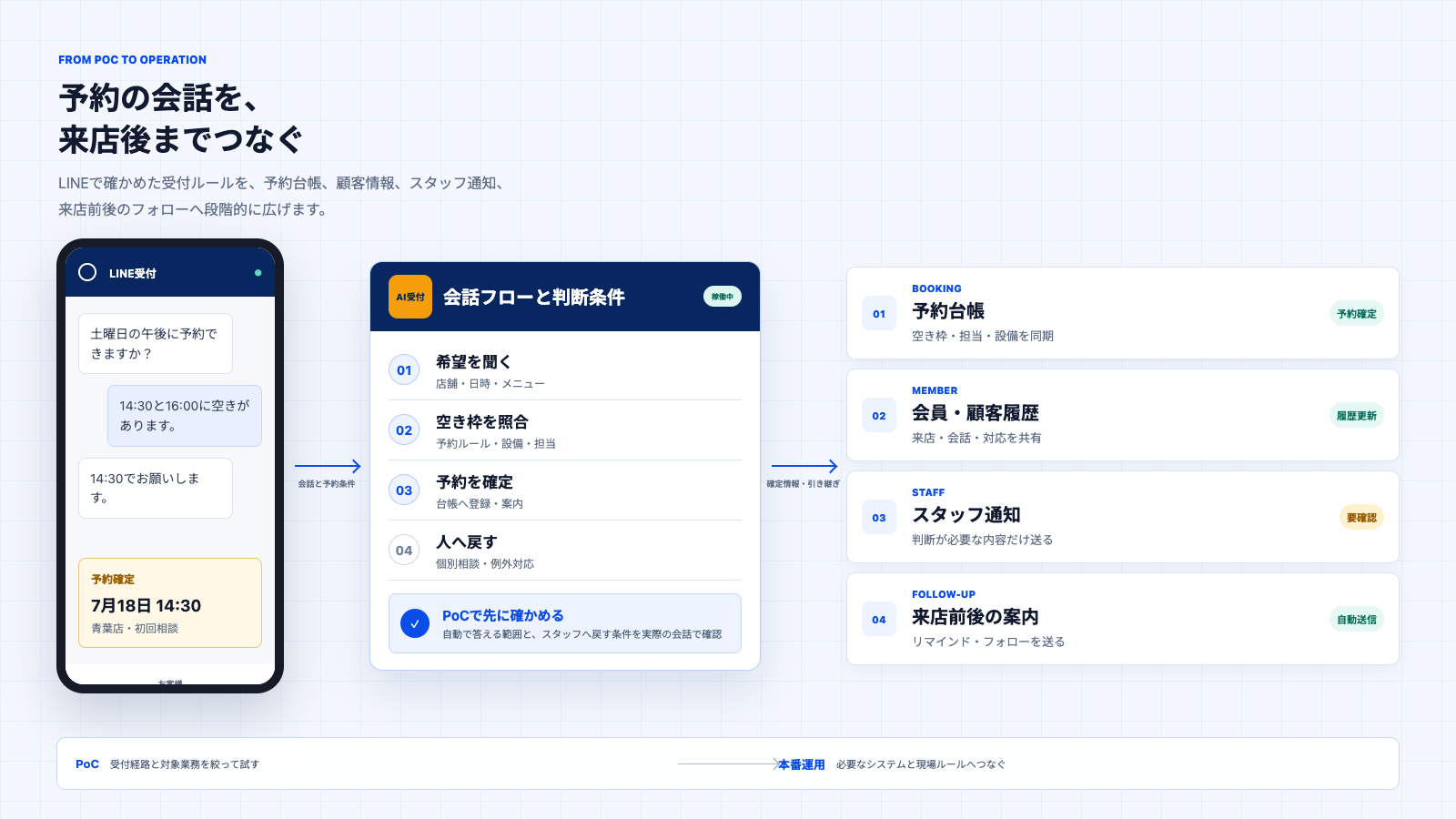Click the FOLLOW-UP category label
The width and height of the screenshot is (1456, 819).
pyautogui.click(x=944, y=594)
